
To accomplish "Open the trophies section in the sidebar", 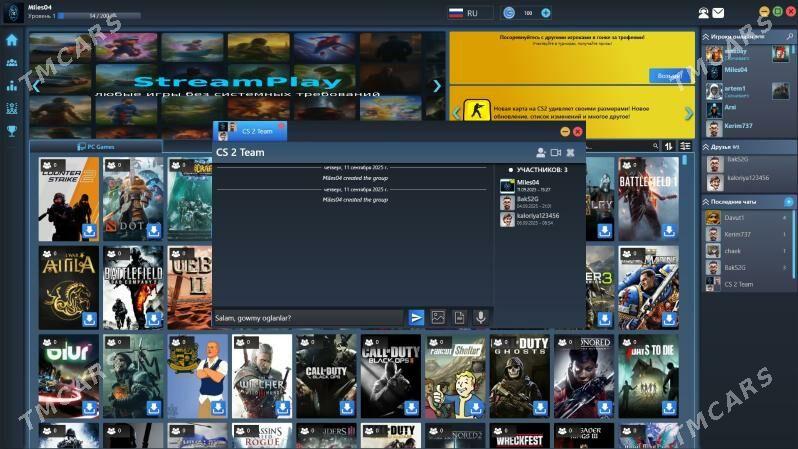I will coord(12,130).
